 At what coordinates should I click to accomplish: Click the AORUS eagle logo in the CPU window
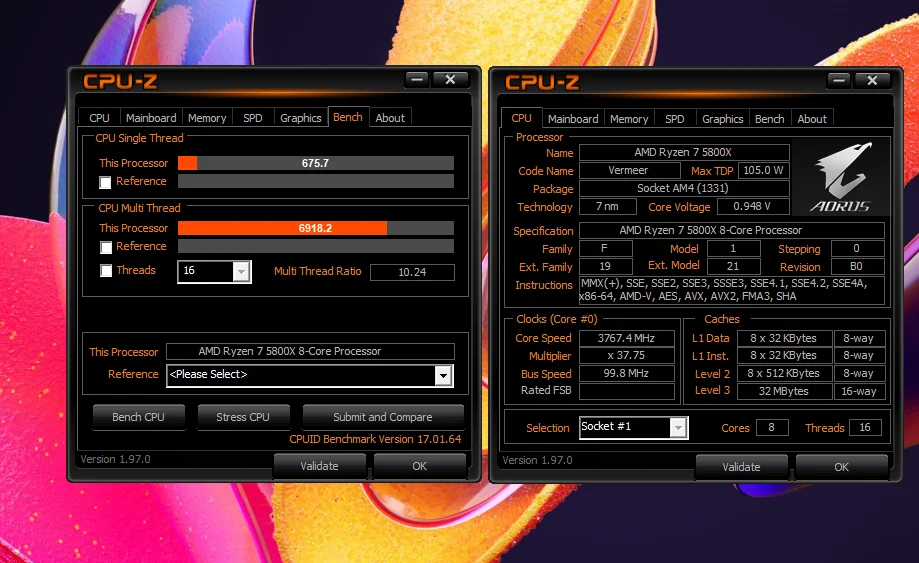pyautogui.click(x=841, y=176)
